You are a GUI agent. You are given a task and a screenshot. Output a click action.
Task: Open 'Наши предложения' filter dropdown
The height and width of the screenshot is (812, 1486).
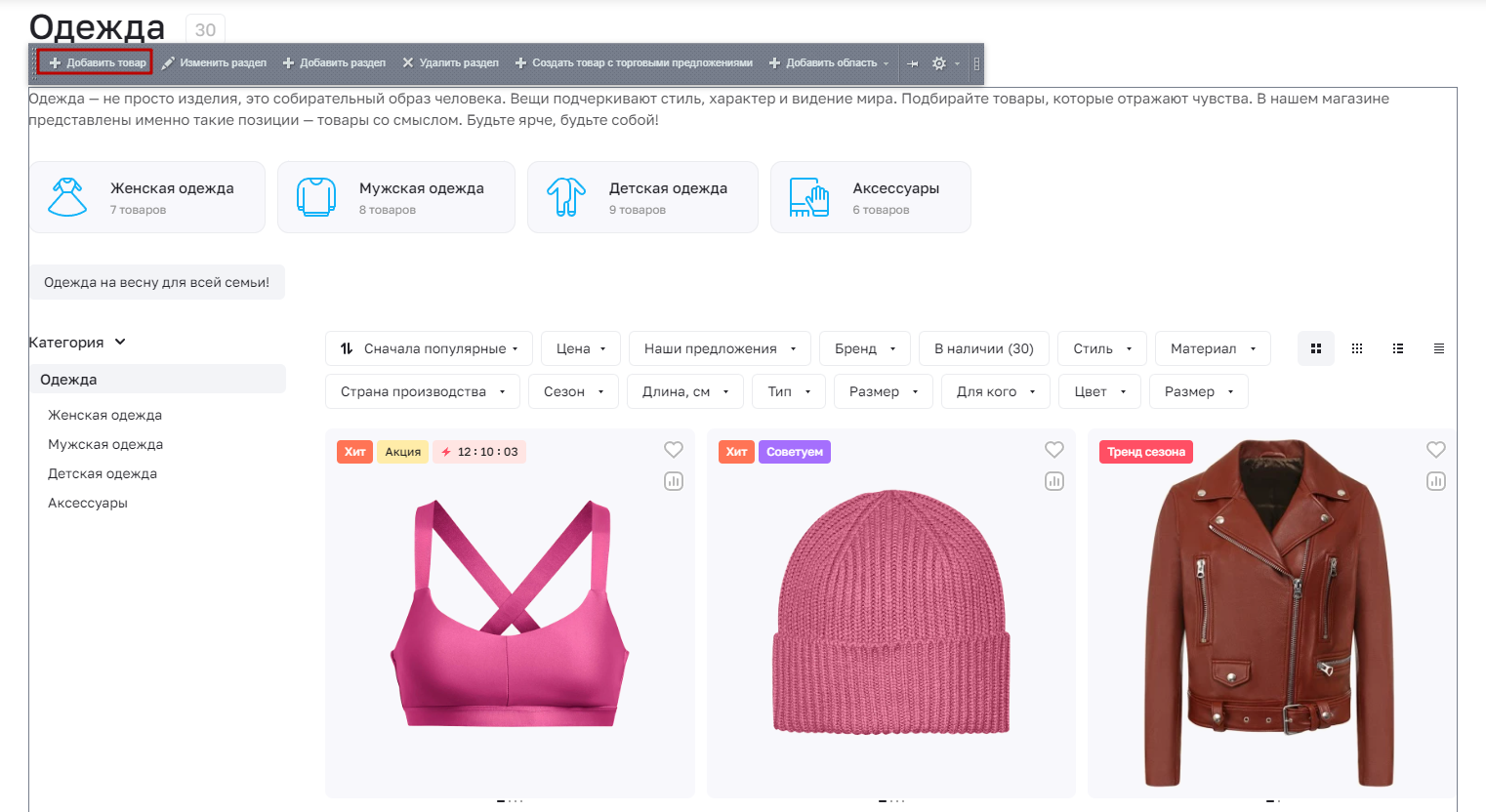pyautogui.click(x=721, y=348)
